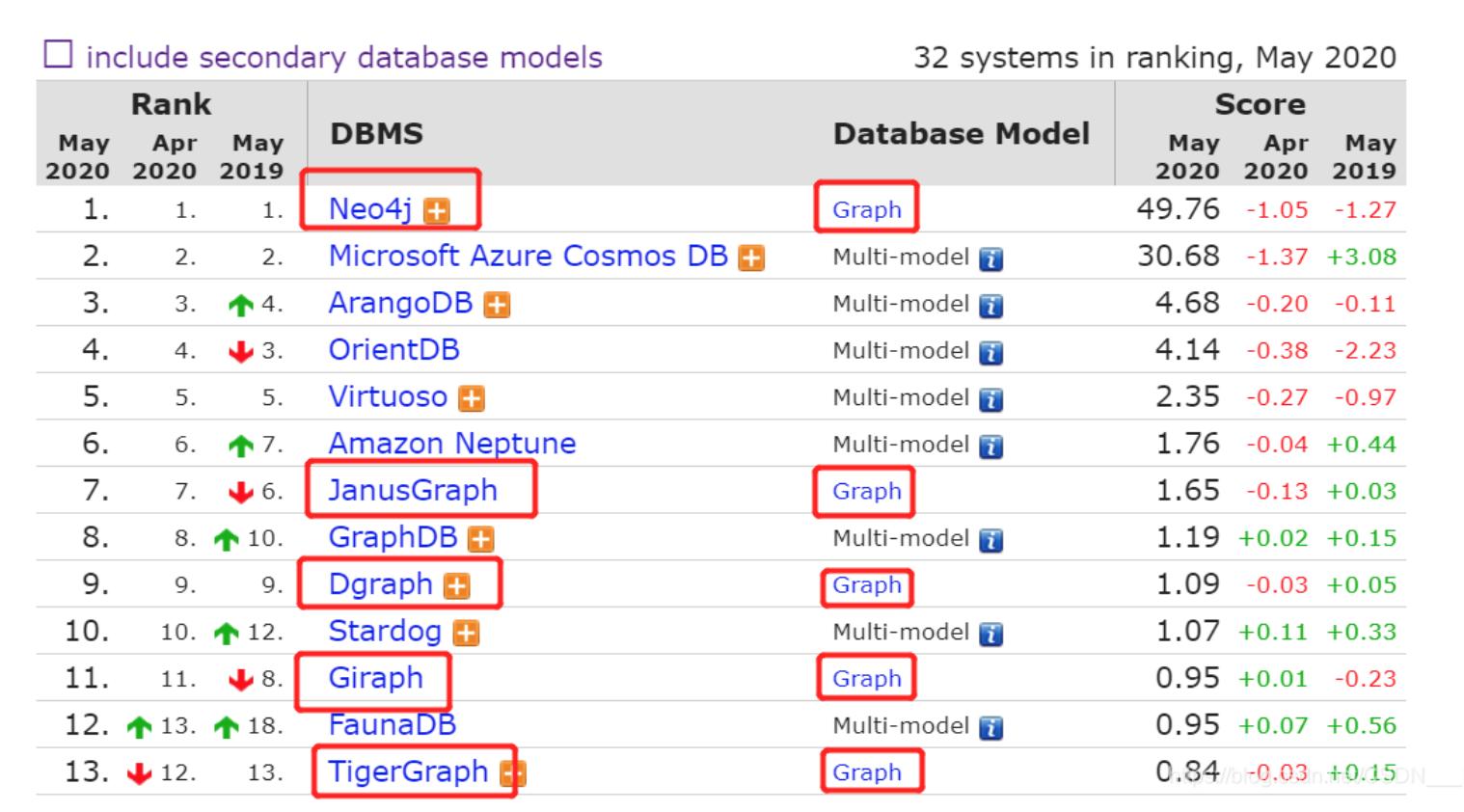1464x812 pixels.
Task: Click the Multi-model info icon for OrientDB
Action: (x=990, y=353)
